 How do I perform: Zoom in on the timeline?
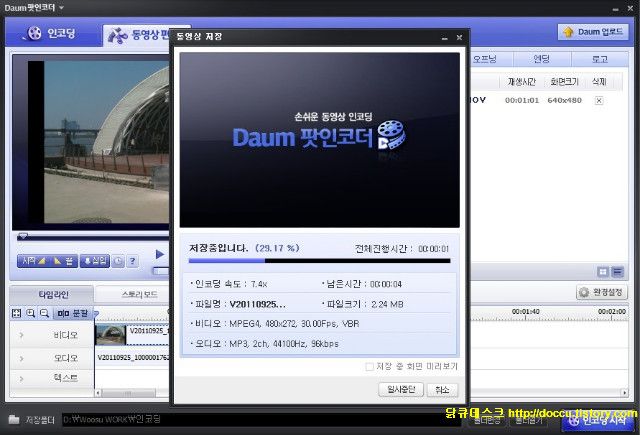pos(31,313)
